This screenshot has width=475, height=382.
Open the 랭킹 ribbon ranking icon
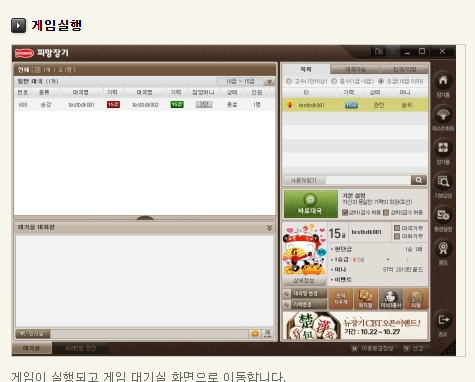click(x=443, y=249)
